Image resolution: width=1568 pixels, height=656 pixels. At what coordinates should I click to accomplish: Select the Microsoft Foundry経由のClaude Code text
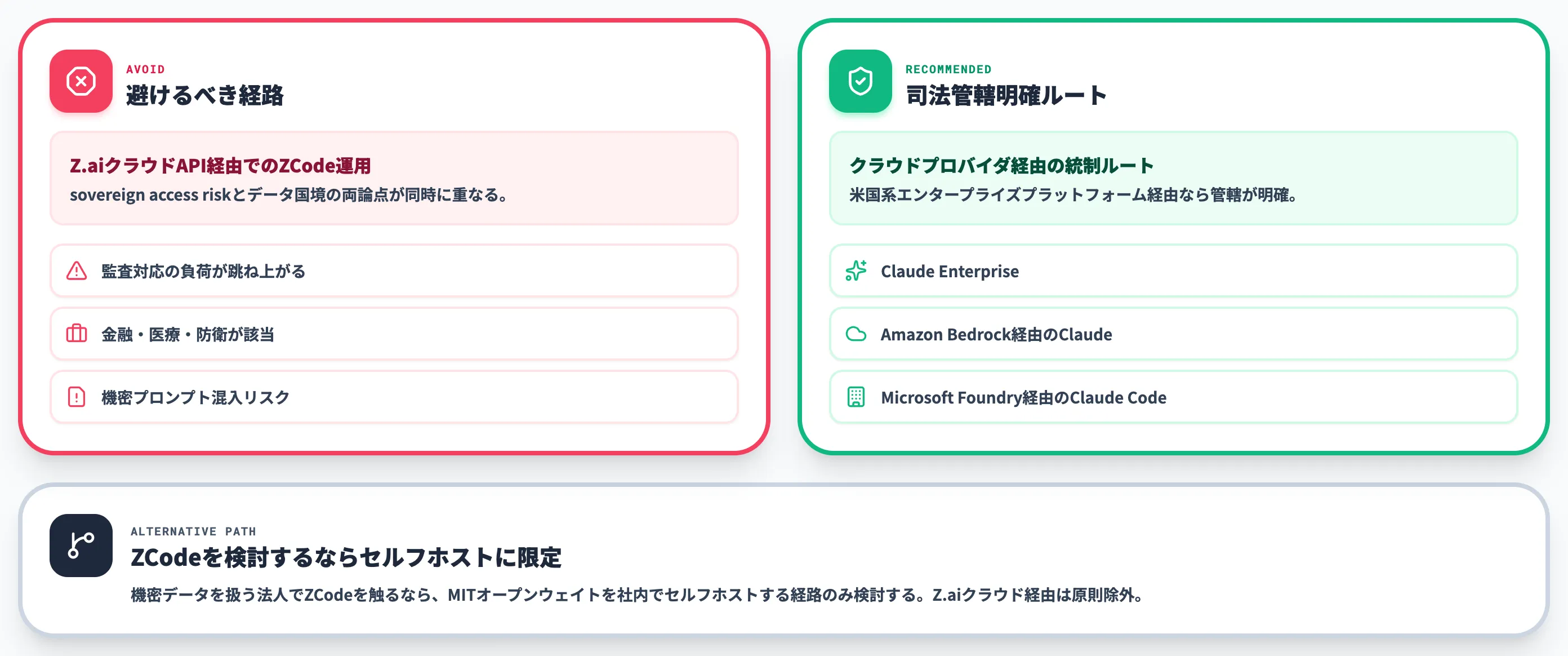[x=1024, y=397]
